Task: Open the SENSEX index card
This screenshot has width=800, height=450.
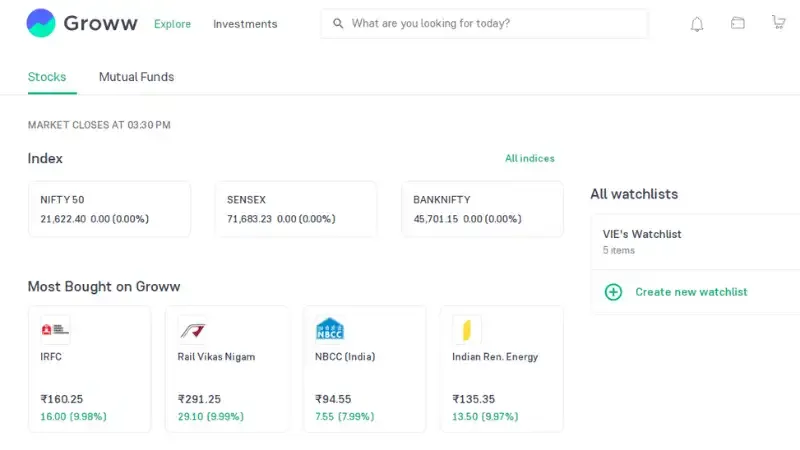Action: click(x=296, y=209)
